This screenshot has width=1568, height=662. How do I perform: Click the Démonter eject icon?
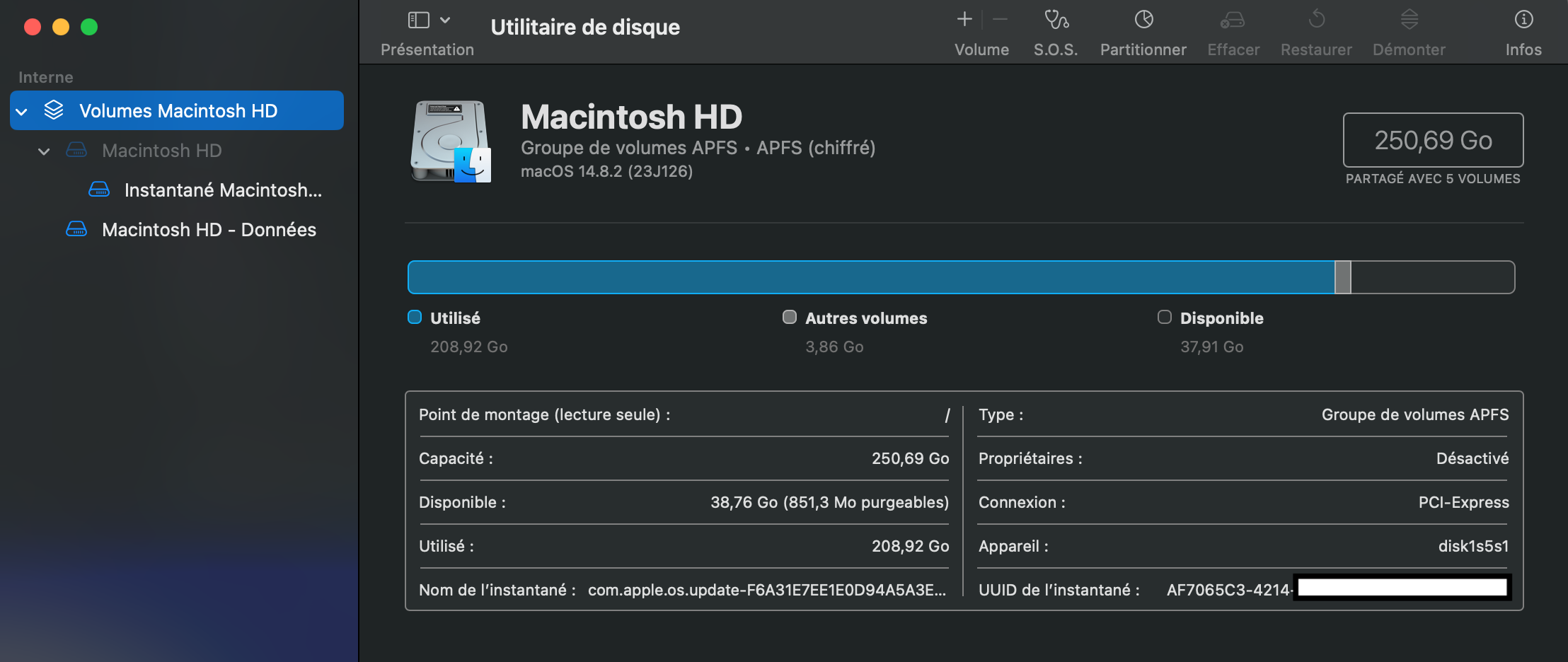pos(1409,20)
